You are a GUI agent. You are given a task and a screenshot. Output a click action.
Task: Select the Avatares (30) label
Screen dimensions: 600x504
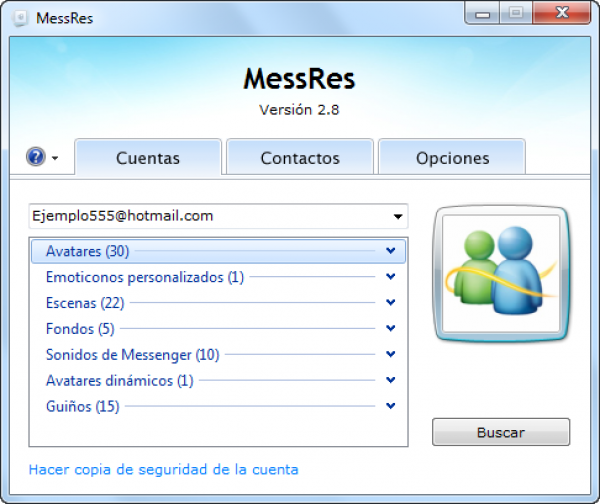tap(88, 251)
